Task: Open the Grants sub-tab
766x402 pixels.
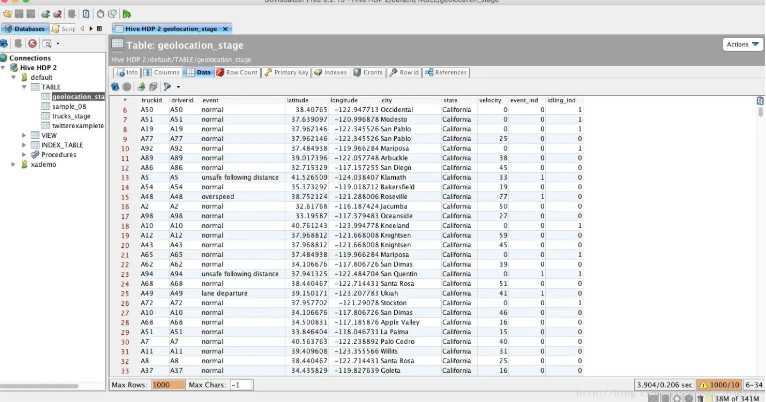Action: [x=368, y=72]
